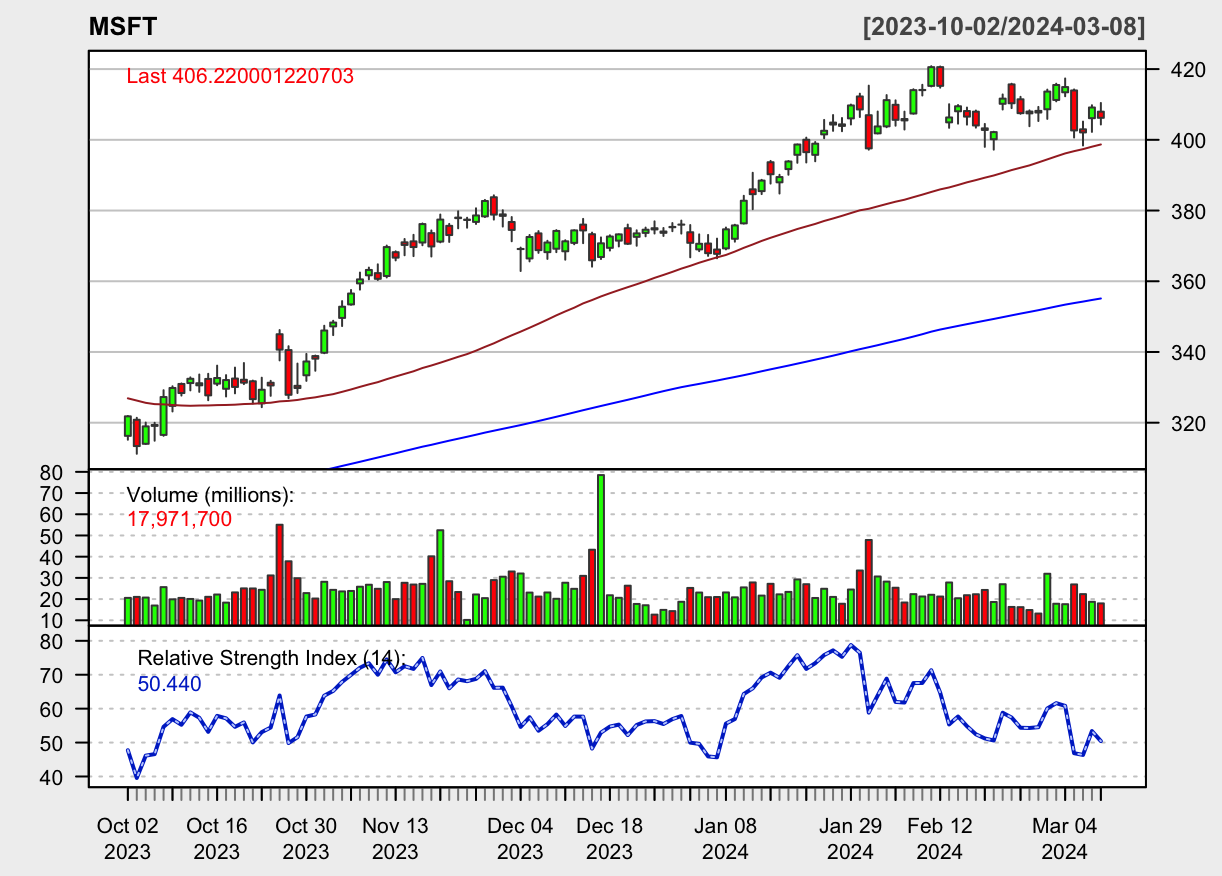1222x876 pixels.
Task: Select the Oct 16 2023 date label
Action: (x=217, y=839)
